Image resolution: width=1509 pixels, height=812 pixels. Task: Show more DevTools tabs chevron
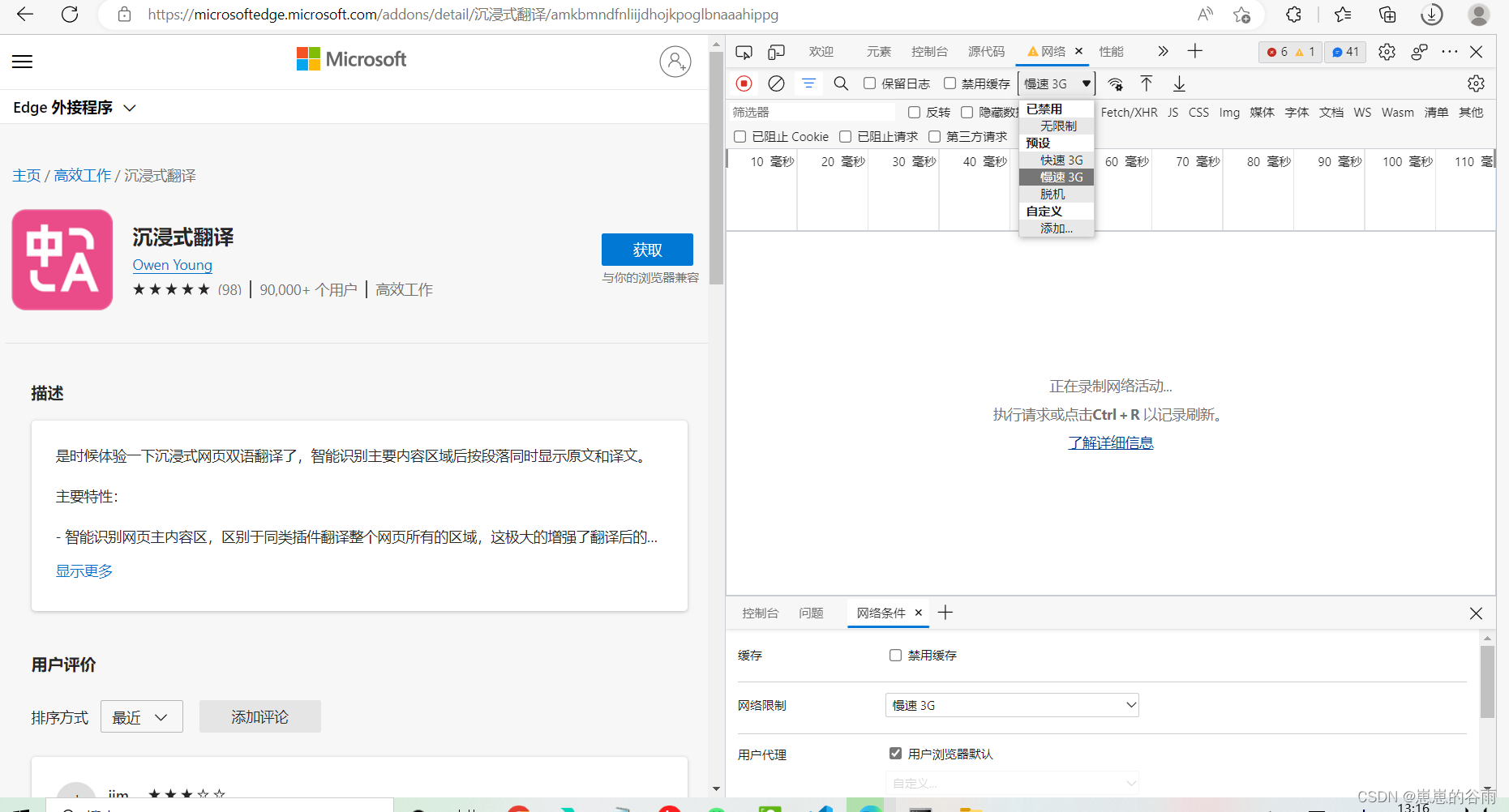pos(1163,52)
